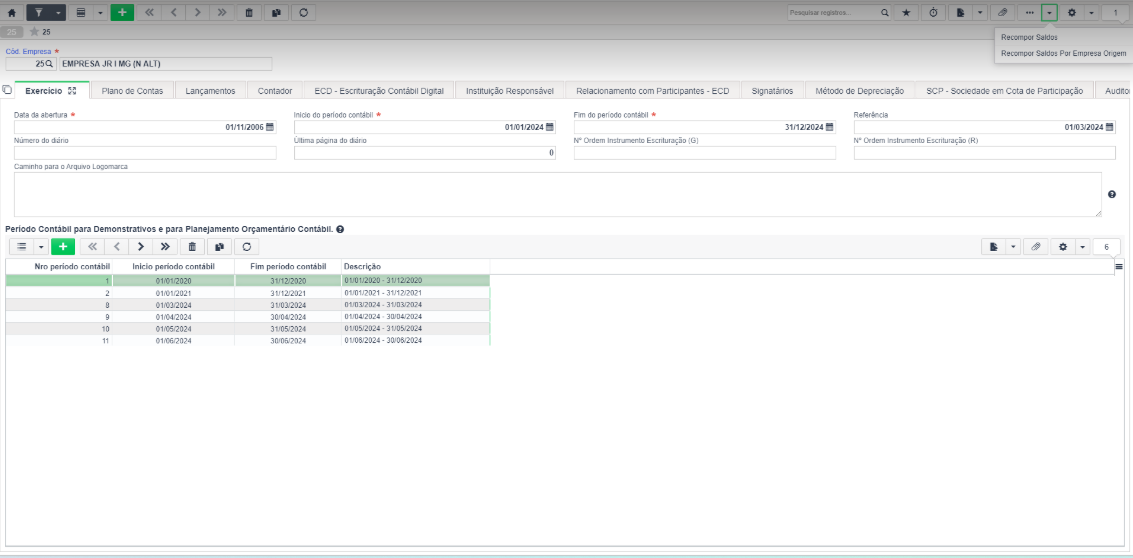
Task: Click the tabs layout icon left of Exercício
Action: [x=7, y=90]
